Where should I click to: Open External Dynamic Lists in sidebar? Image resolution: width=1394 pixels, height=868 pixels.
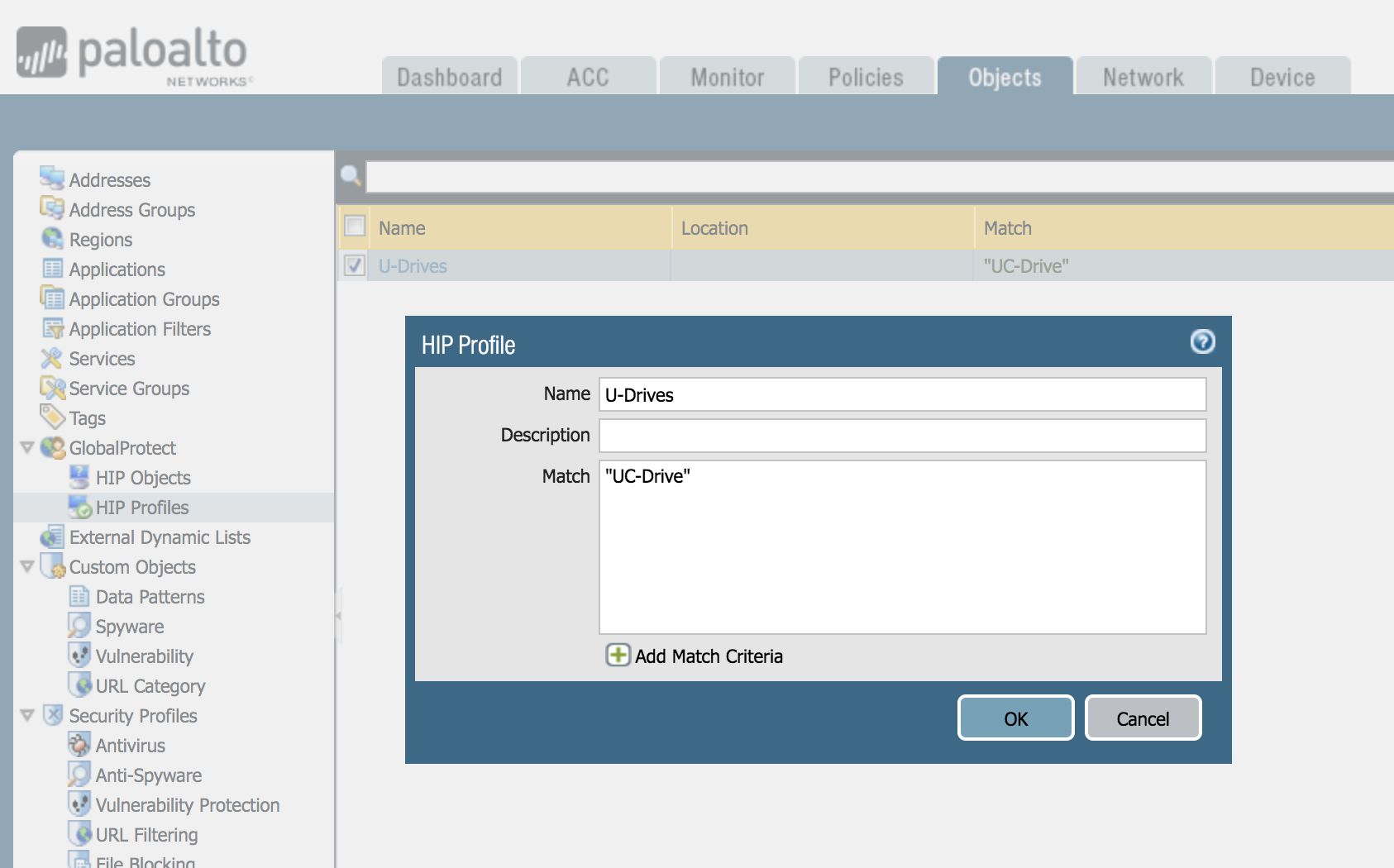160,537
